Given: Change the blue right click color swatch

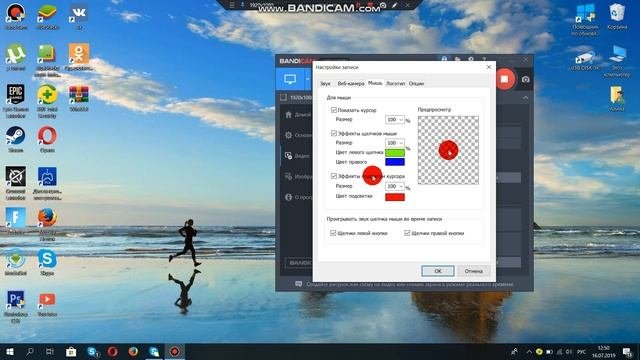Looking at the screenshot, I should pos(395,162).
